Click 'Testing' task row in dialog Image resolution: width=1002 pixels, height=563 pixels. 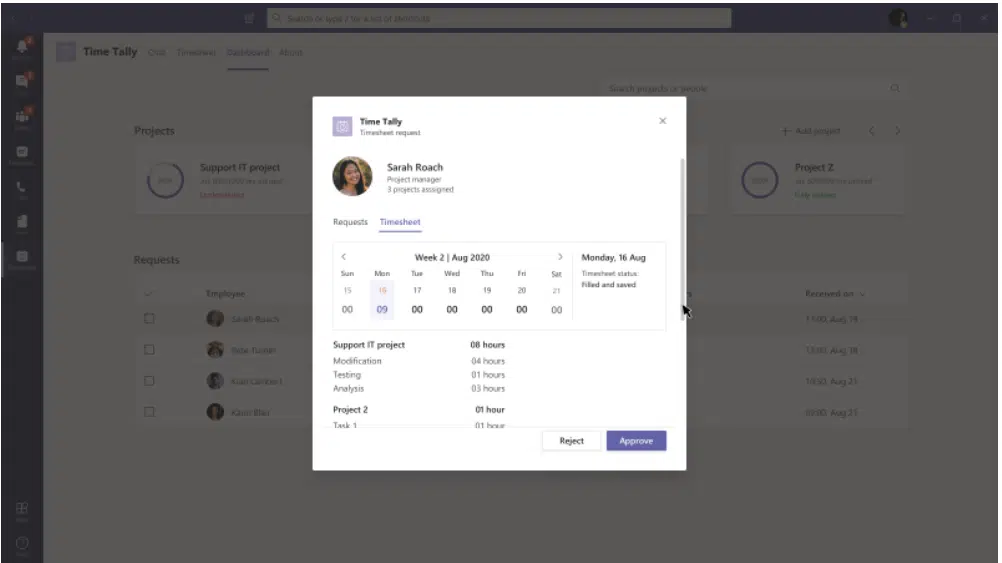[419, 375]
